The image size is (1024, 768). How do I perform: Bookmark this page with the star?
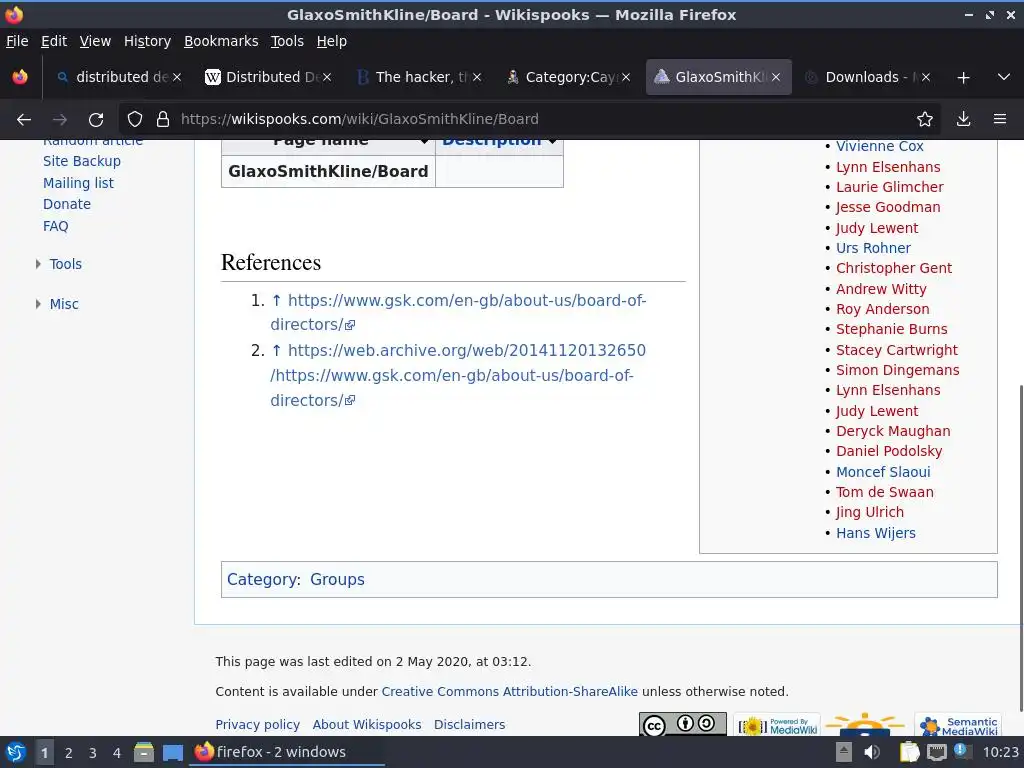point(924,120)
